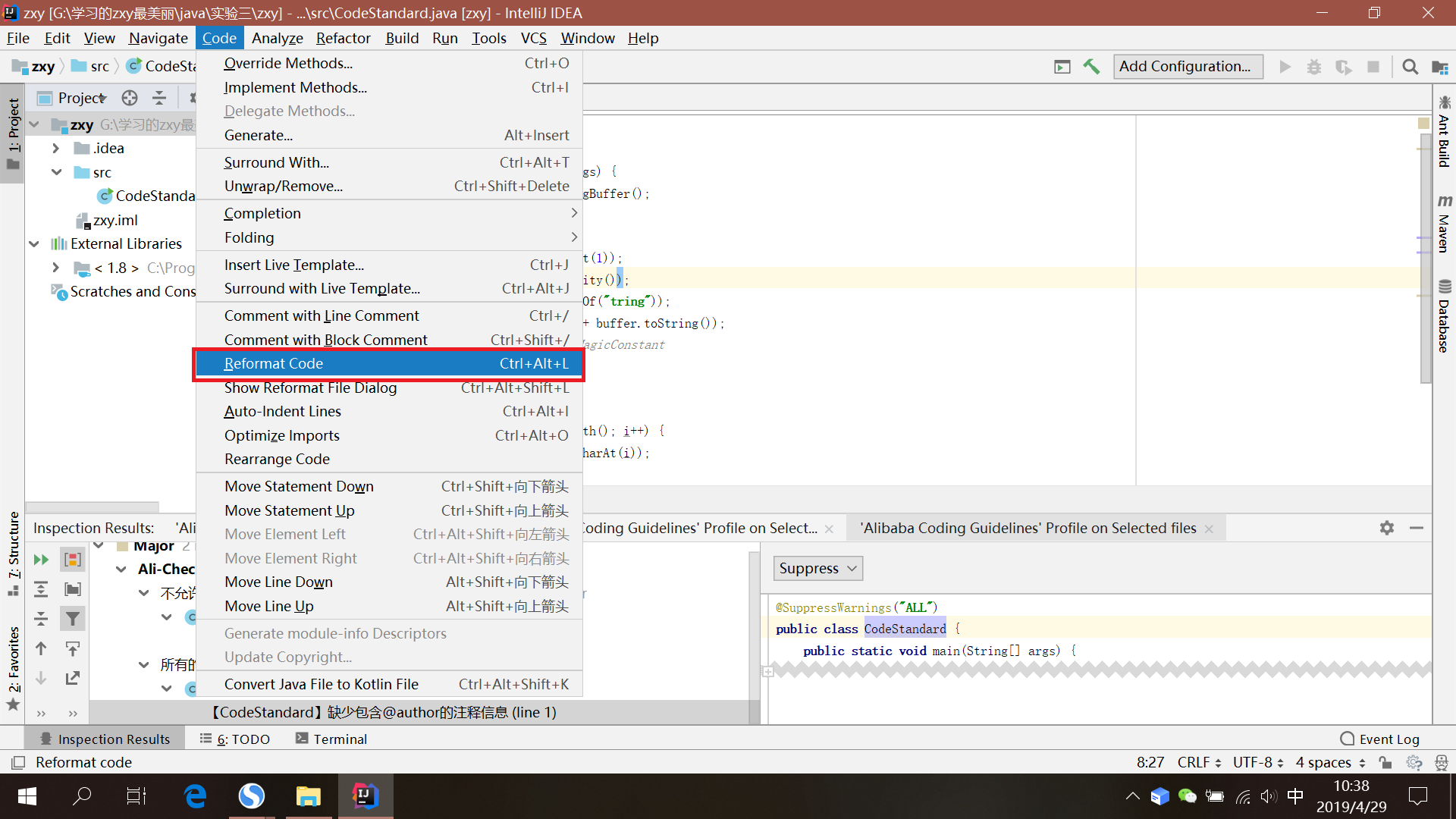
Task: Toggle the Filter resolved items funnel
Action: 73,619
